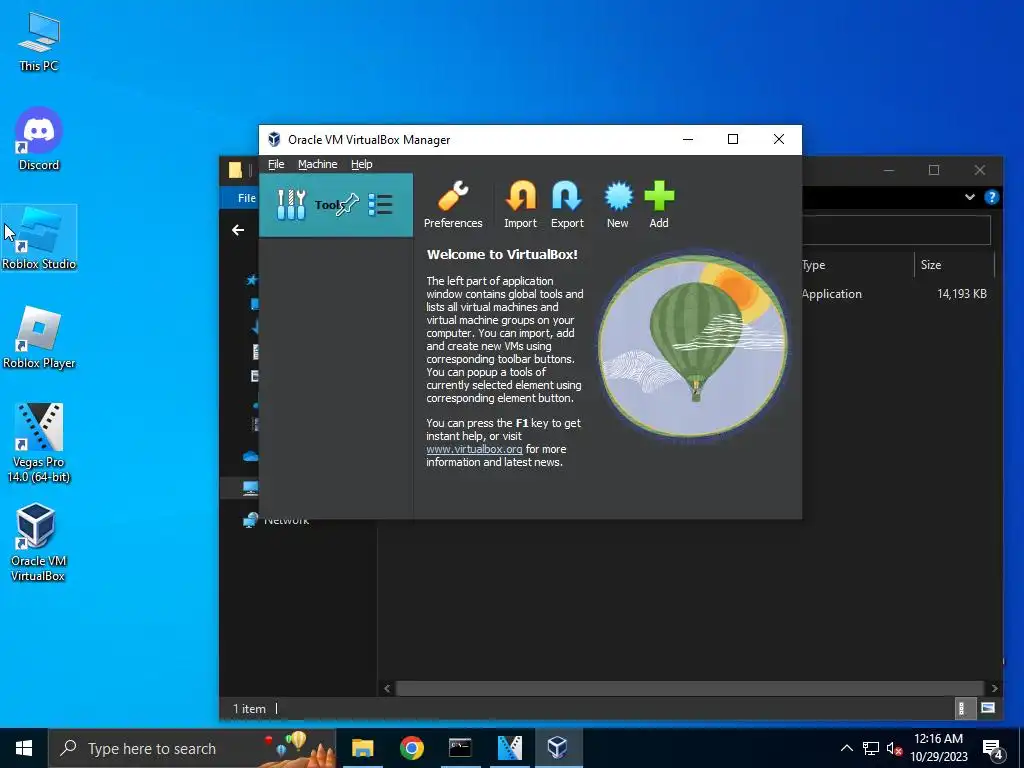1024x768 pixels.
Task: Select the Oracle VM VirtualBox desktop shortcut
Action: 38,542
